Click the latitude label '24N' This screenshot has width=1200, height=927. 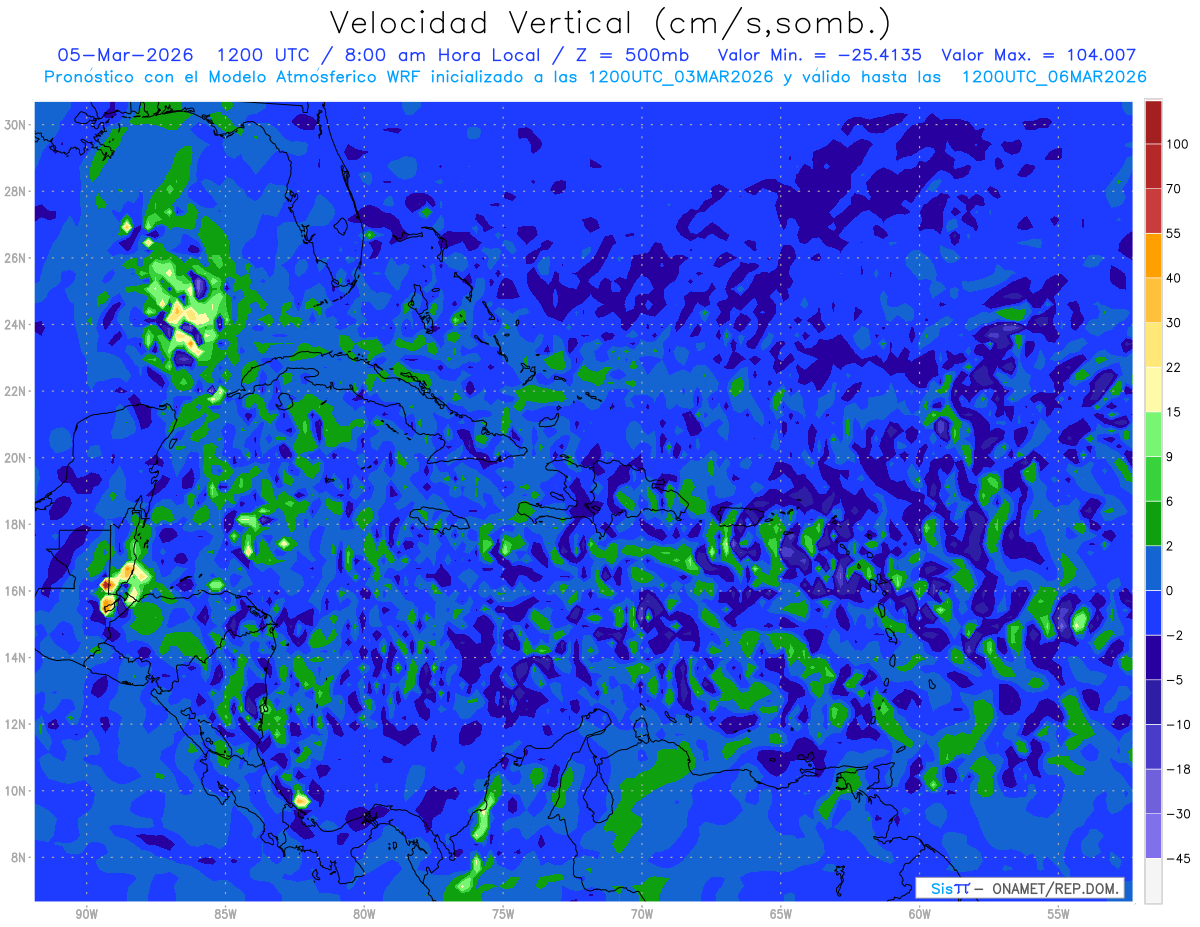coord(17,325)
